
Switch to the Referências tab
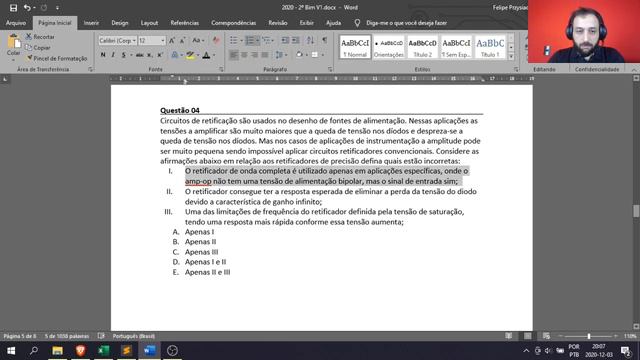click(184, 23)
